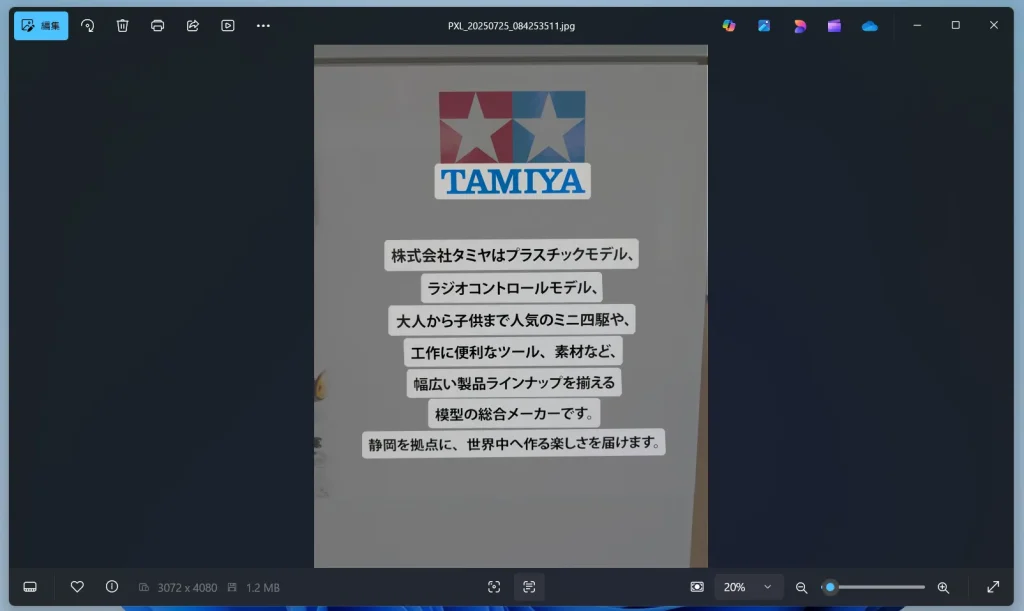Print the image using printer icon
This screenshot has width=1024, height=611.
157,25
